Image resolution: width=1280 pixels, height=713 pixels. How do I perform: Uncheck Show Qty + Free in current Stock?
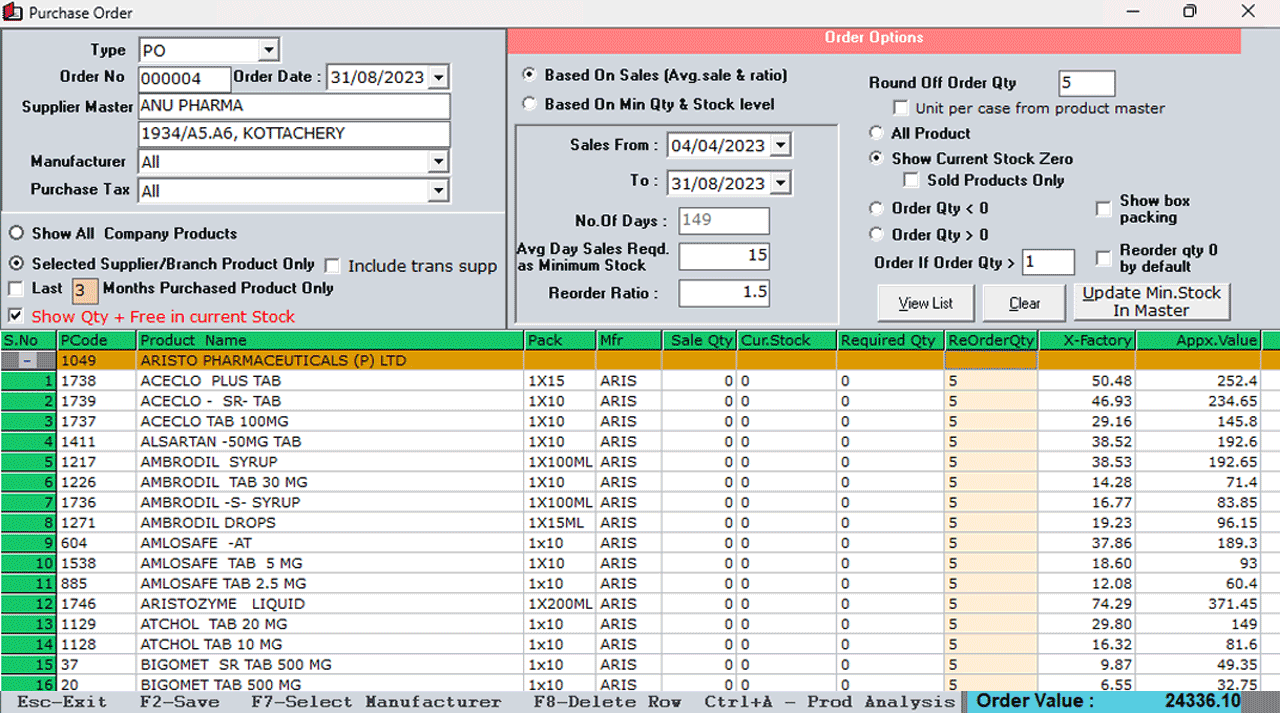tap(16, 316)
